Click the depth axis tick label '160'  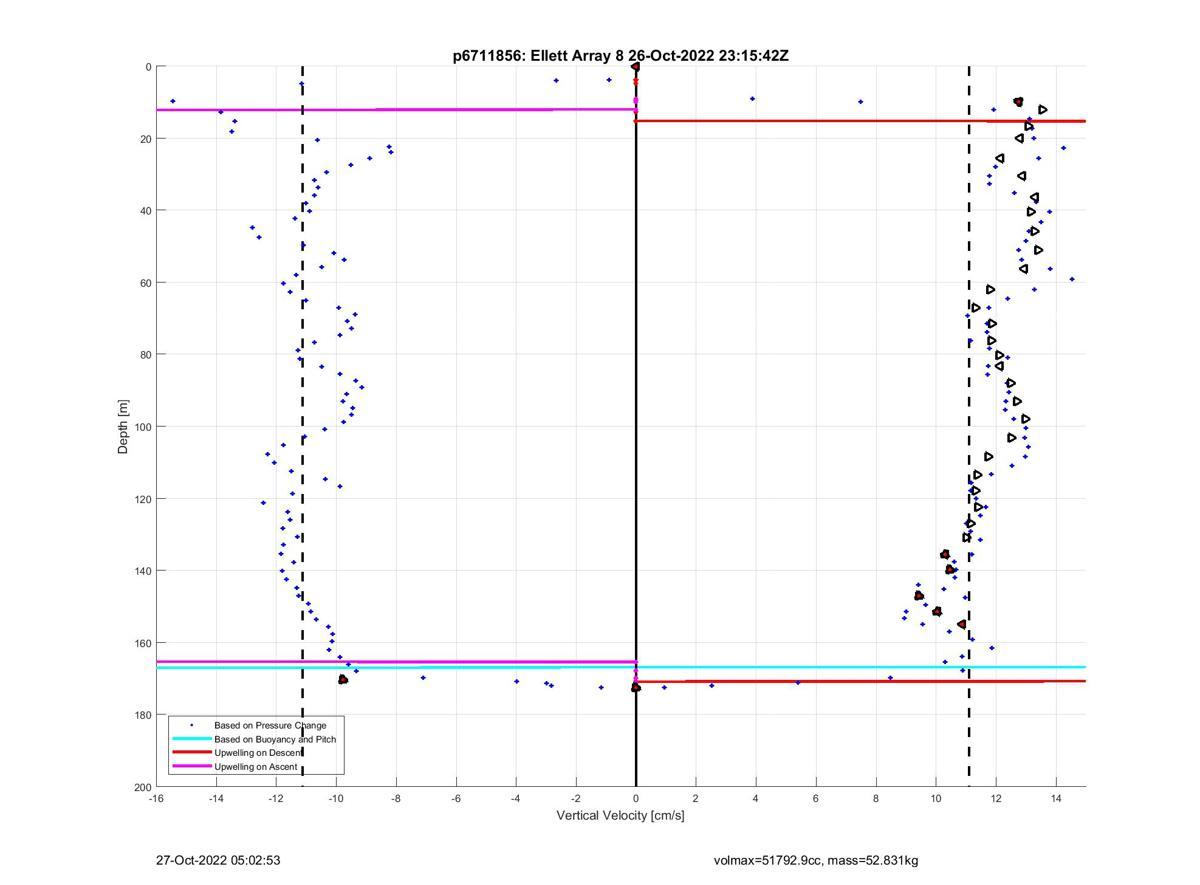pyautogui.click(x=142, y=643)
